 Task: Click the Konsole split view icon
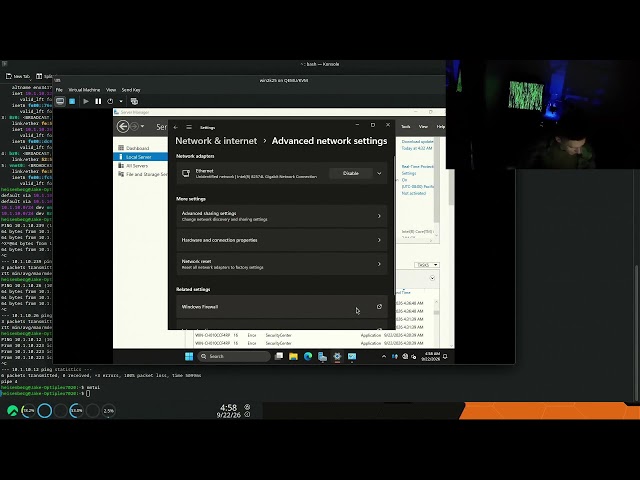tap(39, 76)
